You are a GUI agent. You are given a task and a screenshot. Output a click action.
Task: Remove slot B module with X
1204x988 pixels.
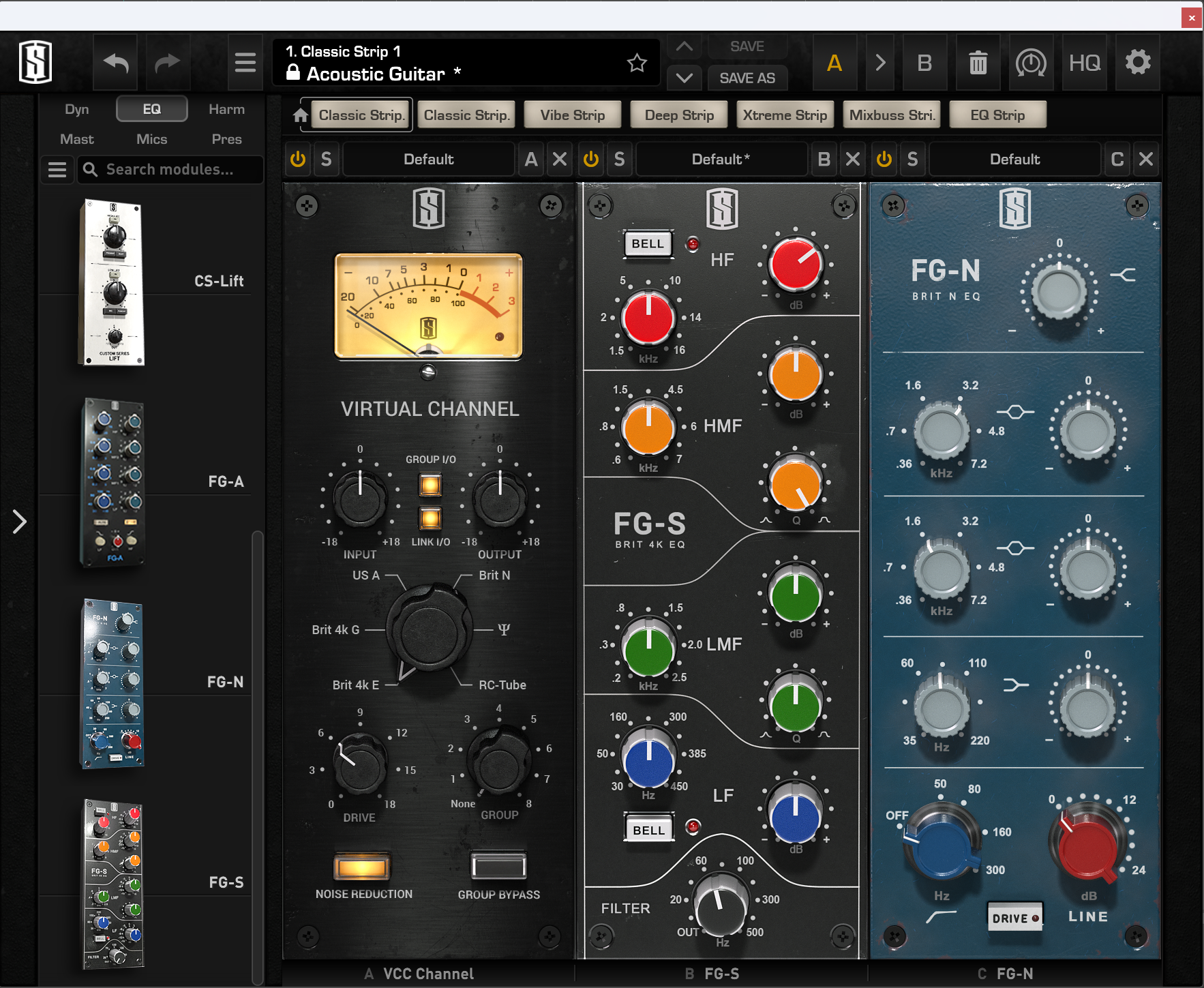pyautogui.click(x=853, y=159)
